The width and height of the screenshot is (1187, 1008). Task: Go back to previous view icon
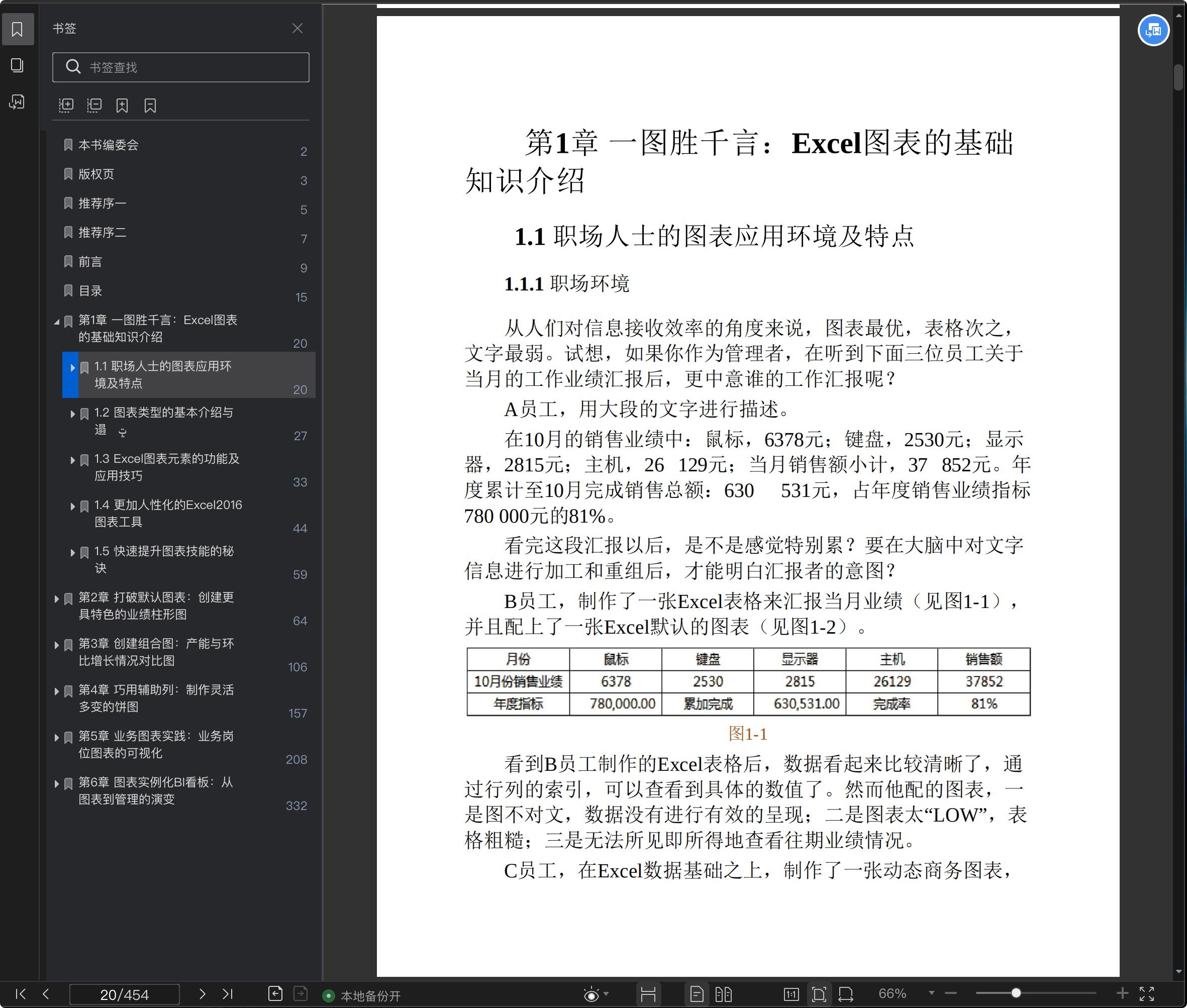pyautogui.click(x=275, y=994)
